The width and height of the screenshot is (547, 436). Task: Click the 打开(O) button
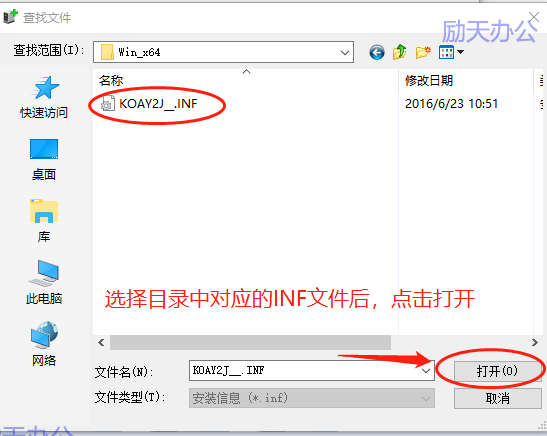497,371
